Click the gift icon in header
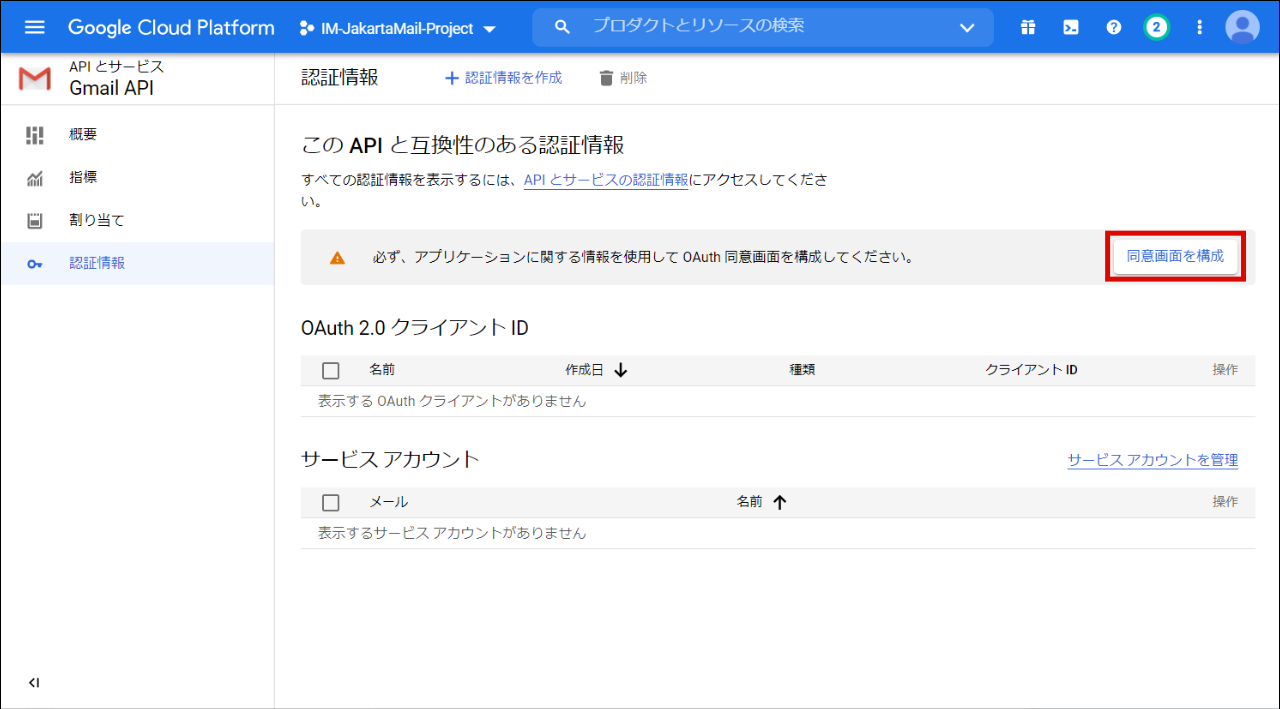The width and height of the screenshot is (1280, 709). pos(1028,28)
